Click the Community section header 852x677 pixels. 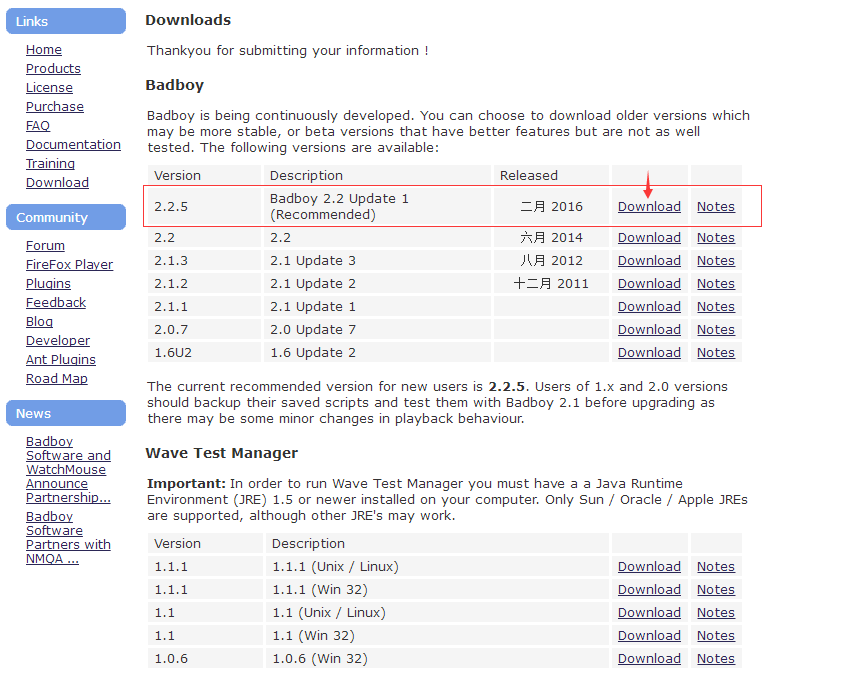coord(66,217)
